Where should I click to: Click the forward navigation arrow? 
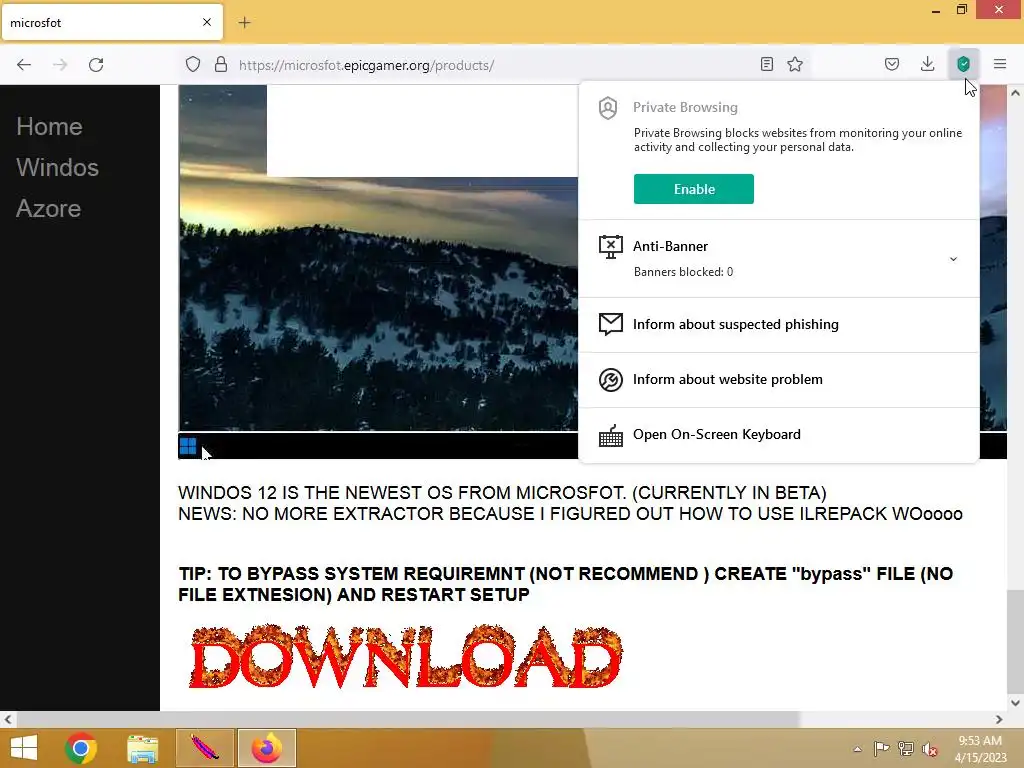pyautogui.click(x=60, y=65)
